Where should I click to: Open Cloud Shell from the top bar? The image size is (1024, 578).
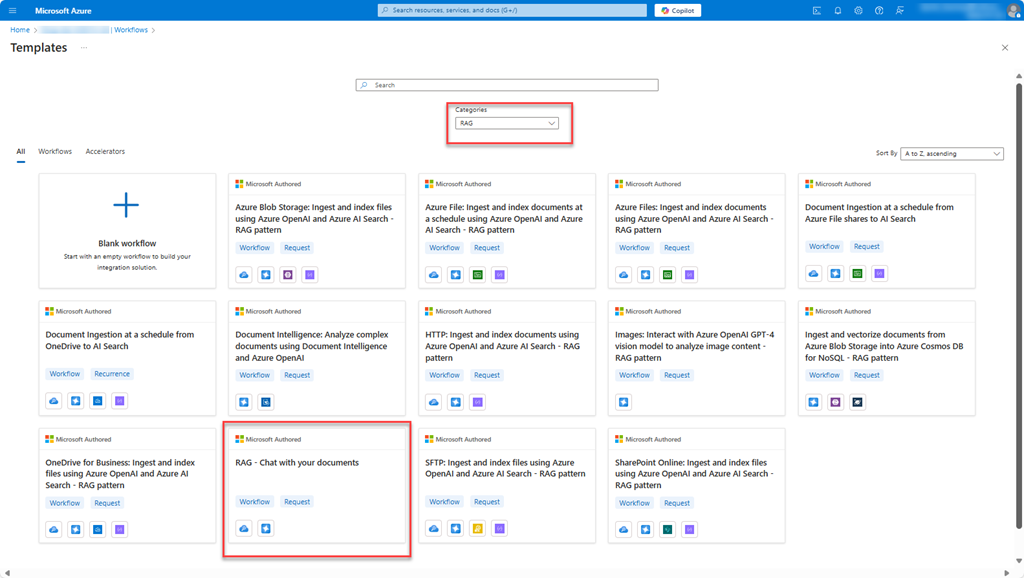click(x=817, y=10)
